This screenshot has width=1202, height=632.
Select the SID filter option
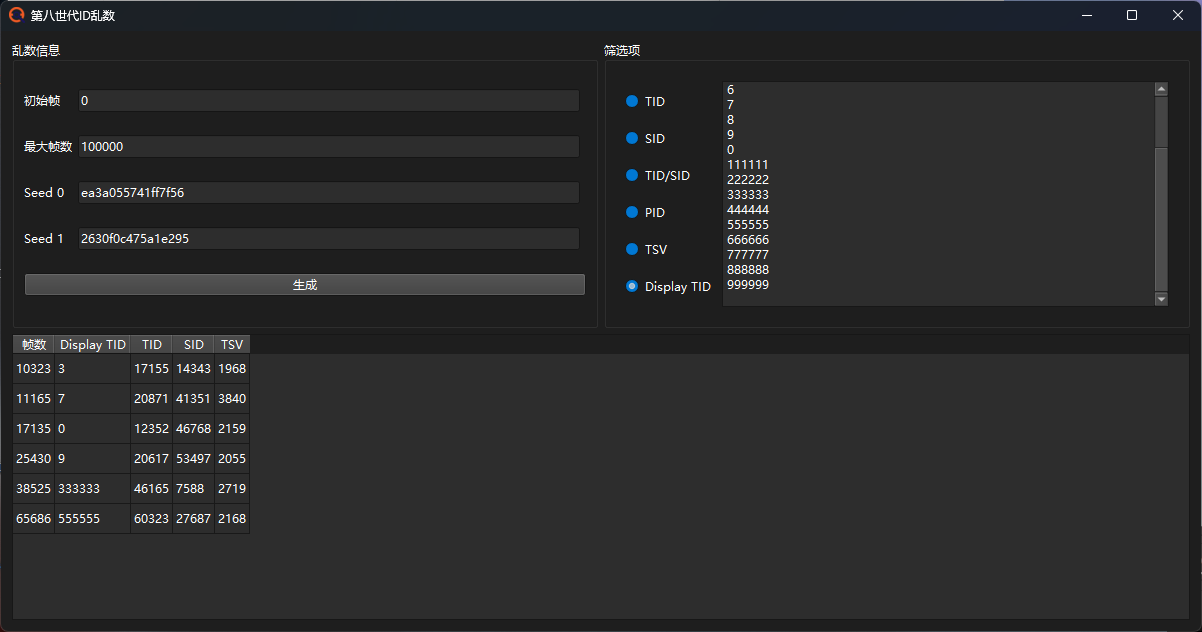(632, 139)
